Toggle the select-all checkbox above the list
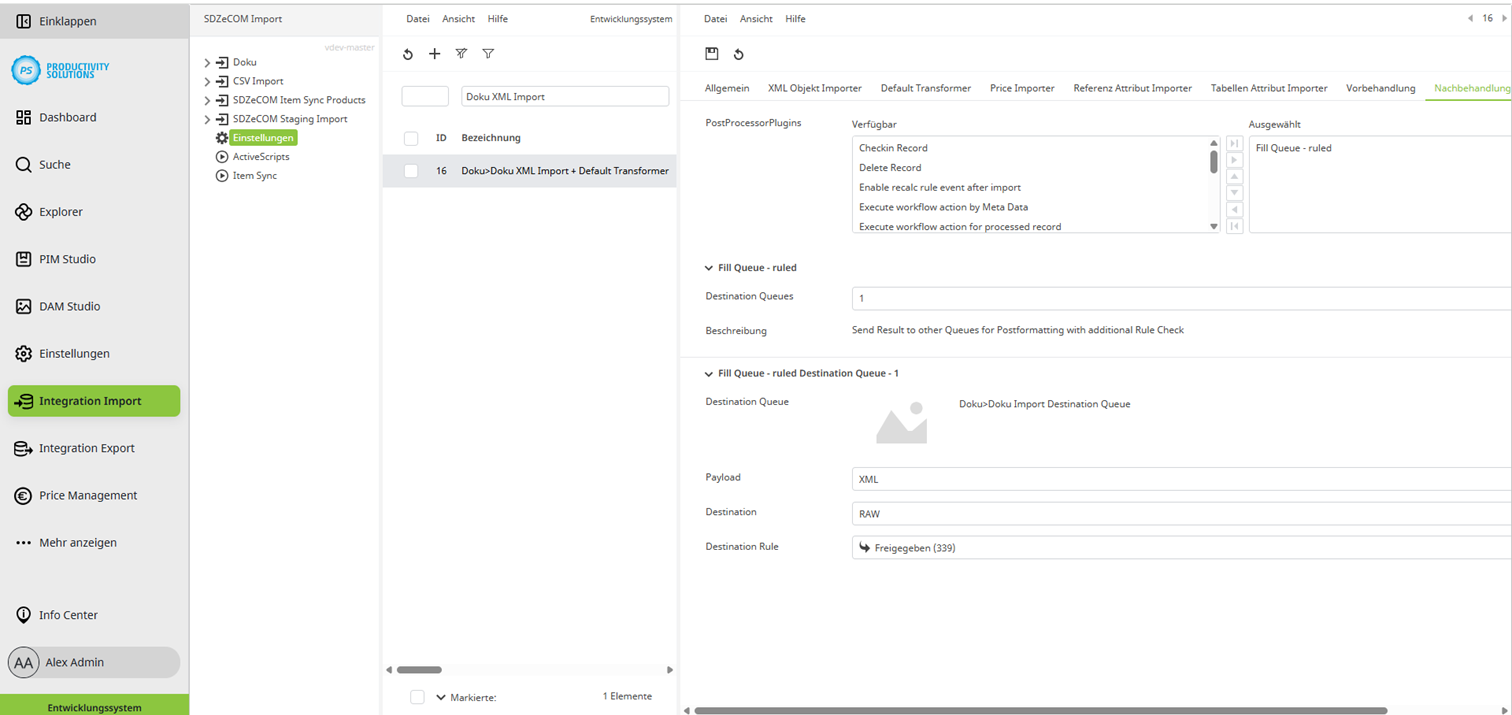This screenshot has width=1512, height=715. pyautogui.click(x=411, y=138)
